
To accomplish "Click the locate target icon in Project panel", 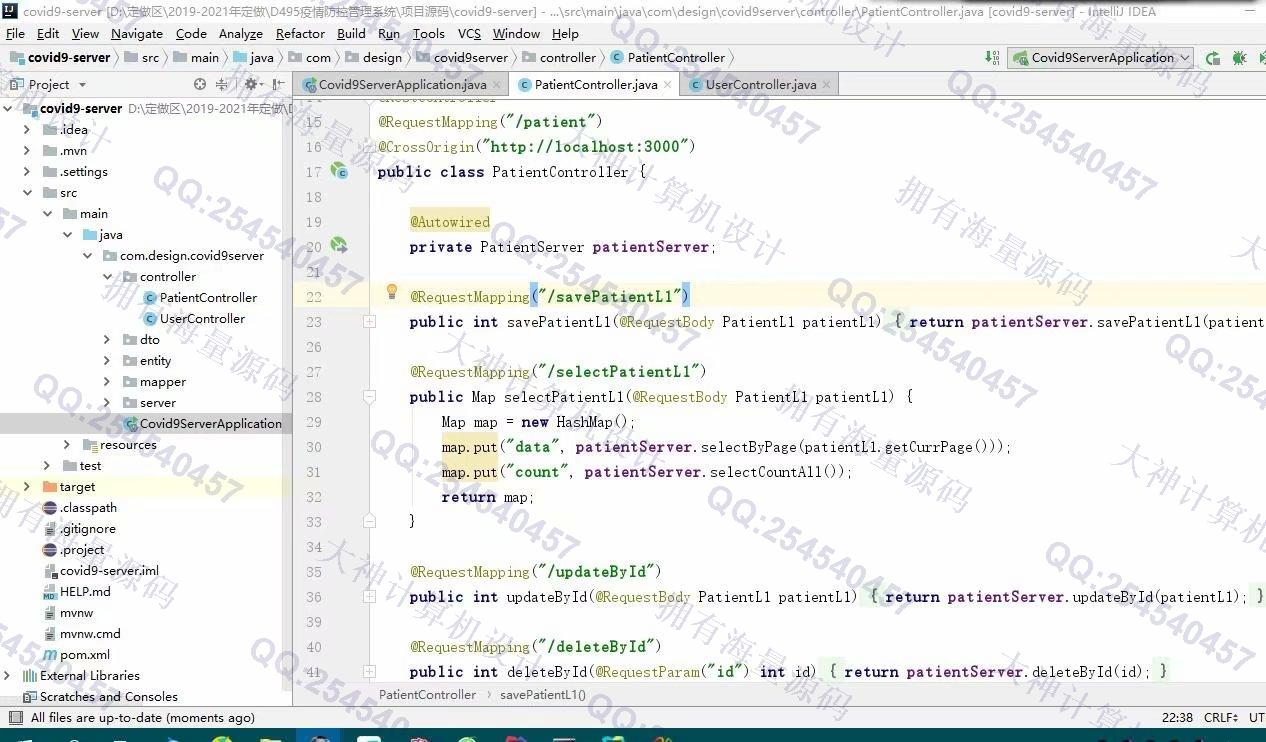I will (x=200, y=85).
